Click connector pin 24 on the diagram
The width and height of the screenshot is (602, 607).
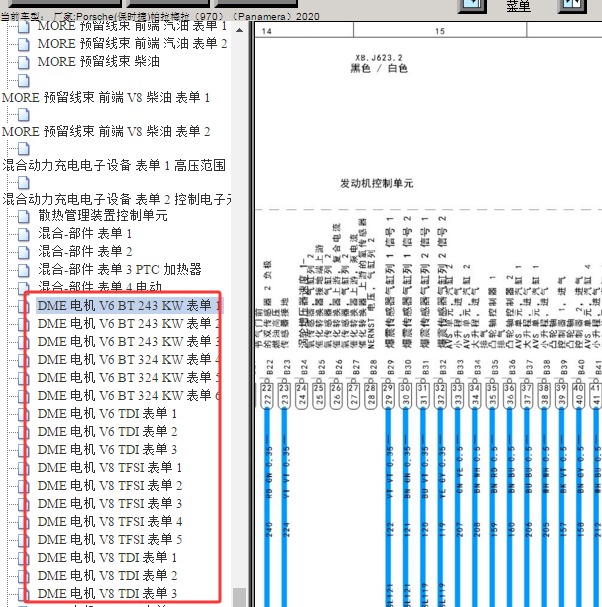point(302,395)
